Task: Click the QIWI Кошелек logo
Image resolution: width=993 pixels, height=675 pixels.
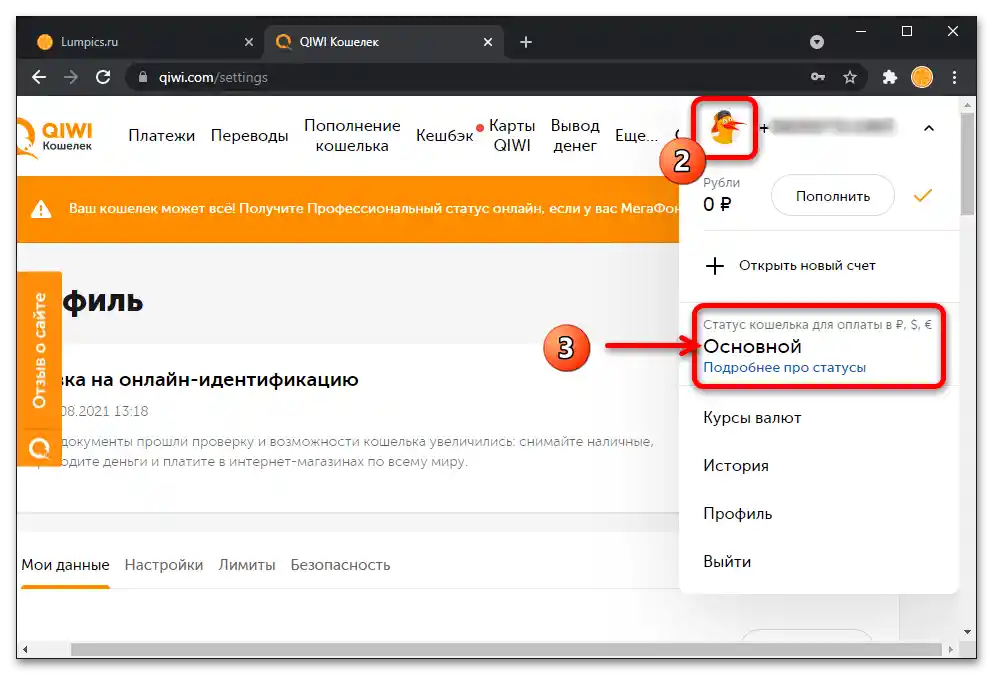Action: pyautogui.click(x=55, y=136)
